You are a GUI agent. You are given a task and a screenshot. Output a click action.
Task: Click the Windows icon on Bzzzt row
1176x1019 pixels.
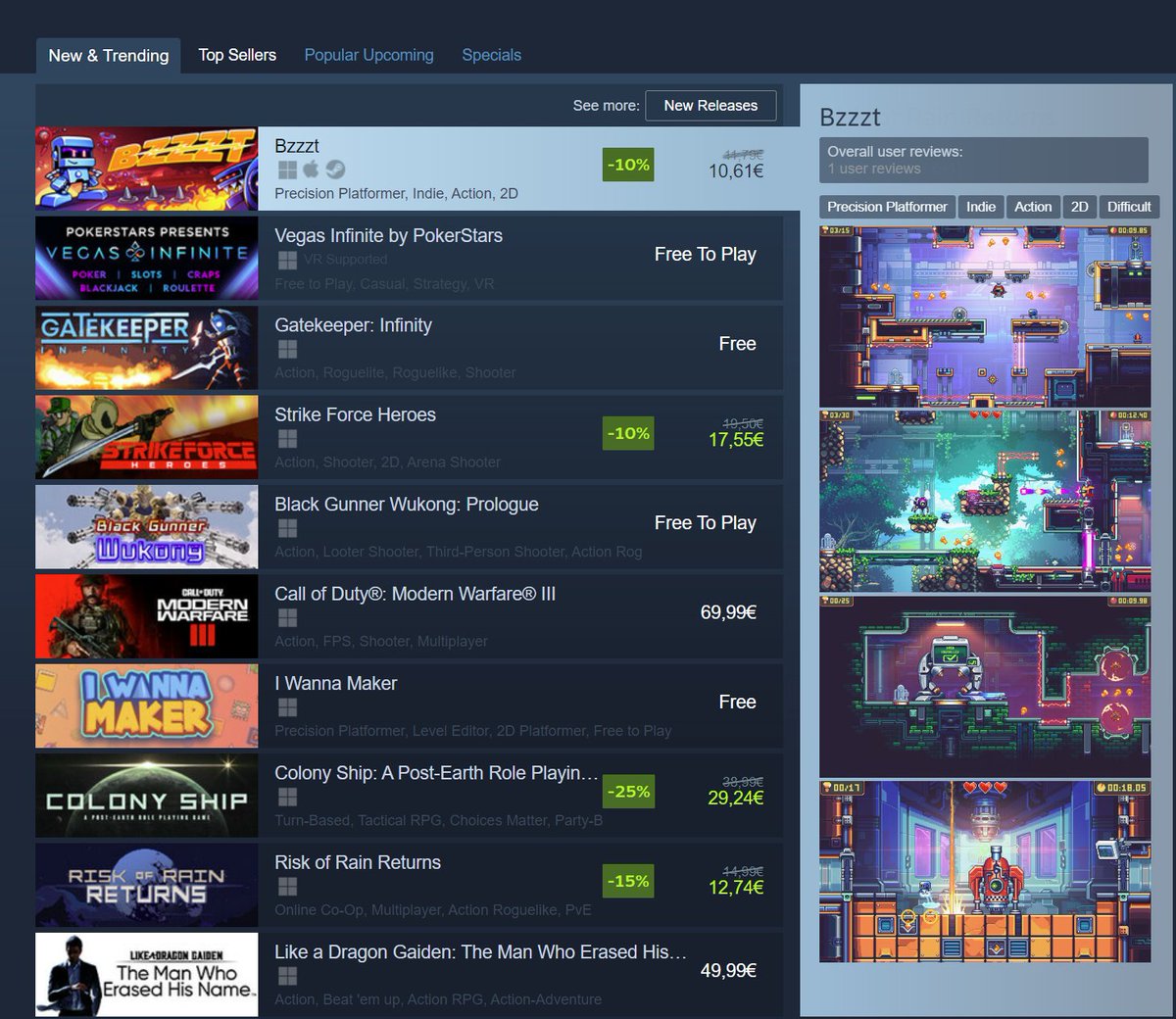(x=287, y=170)
